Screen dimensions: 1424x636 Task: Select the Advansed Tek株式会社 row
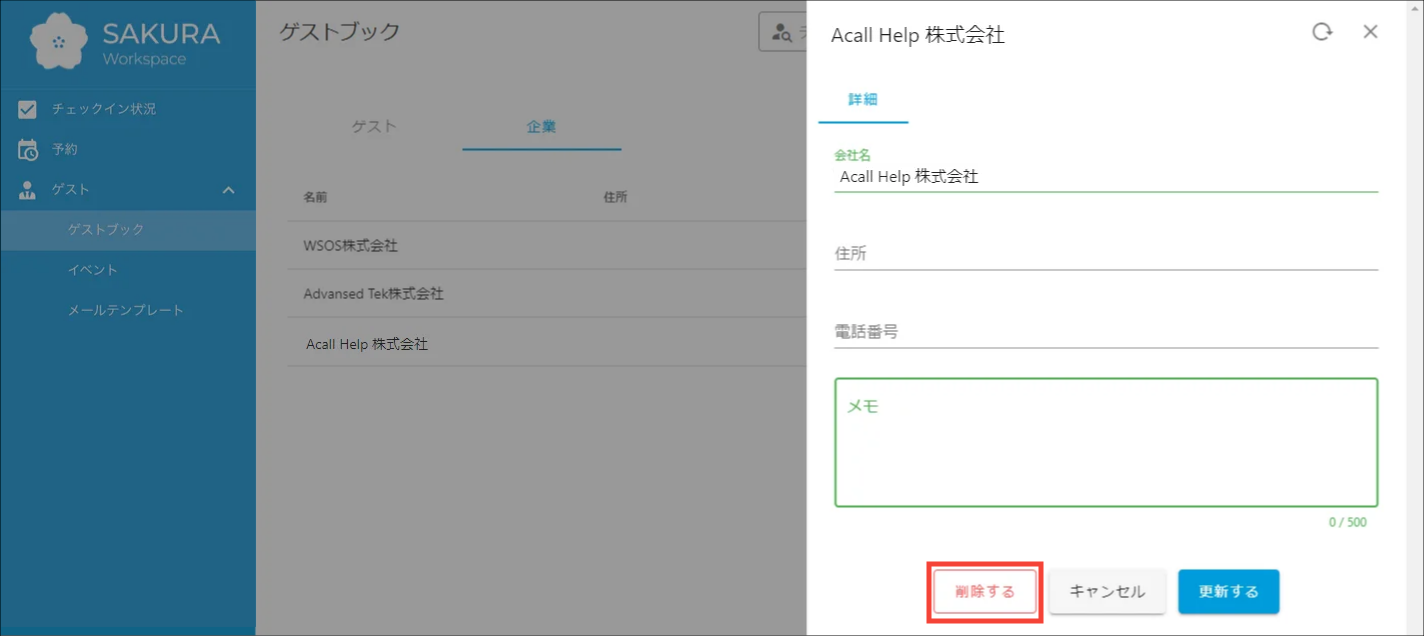tap(547, 294)
